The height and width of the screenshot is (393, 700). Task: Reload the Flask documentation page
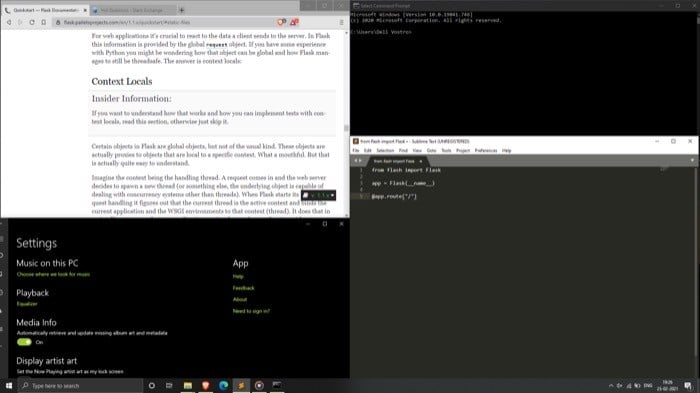(x=32, y=22)
